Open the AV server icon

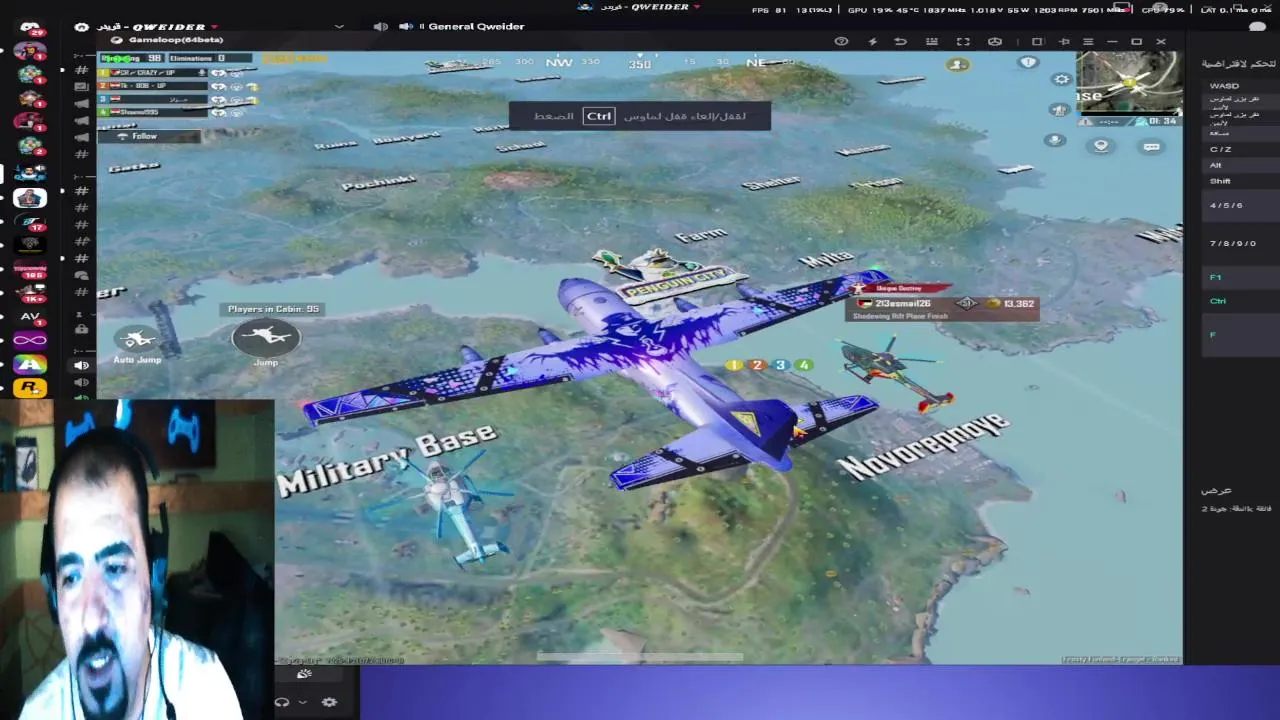tap(30, 316)
